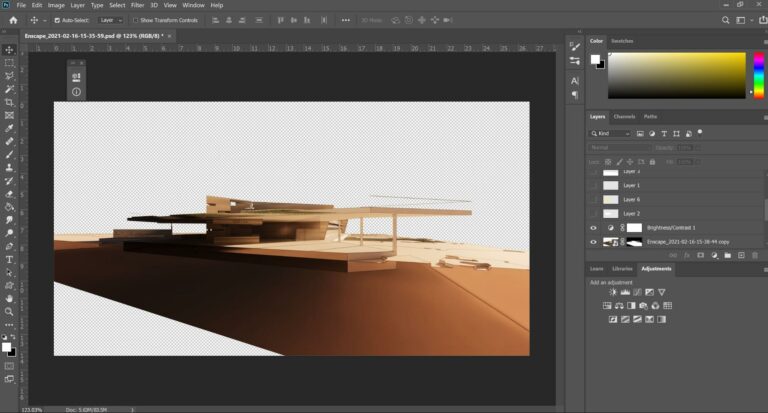The height and width of the screenshot is (413, 768).
Task: Open the Color panel flyout menu
Action: (765, 42)
